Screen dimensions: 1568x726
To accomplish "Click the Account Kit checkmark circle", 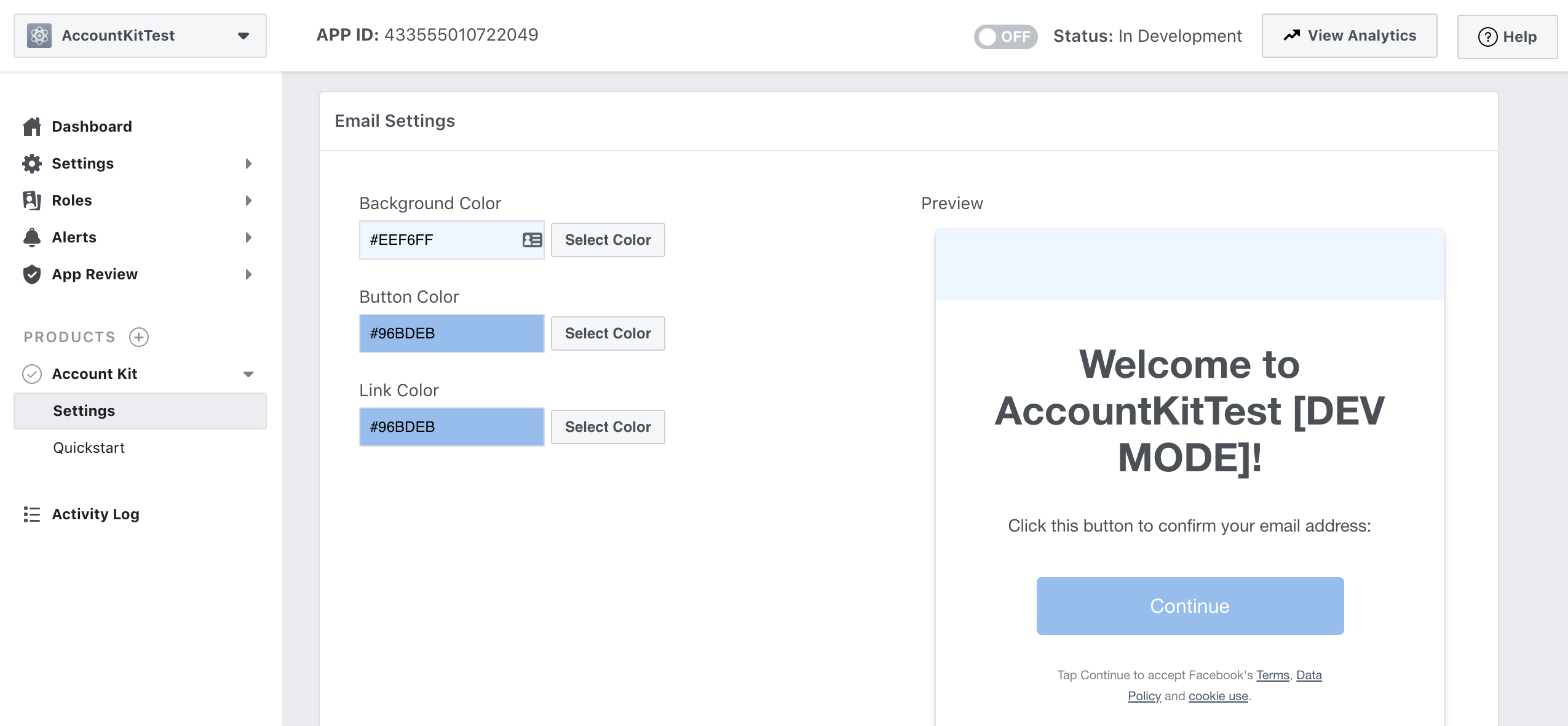I will (x=32, y=374).
